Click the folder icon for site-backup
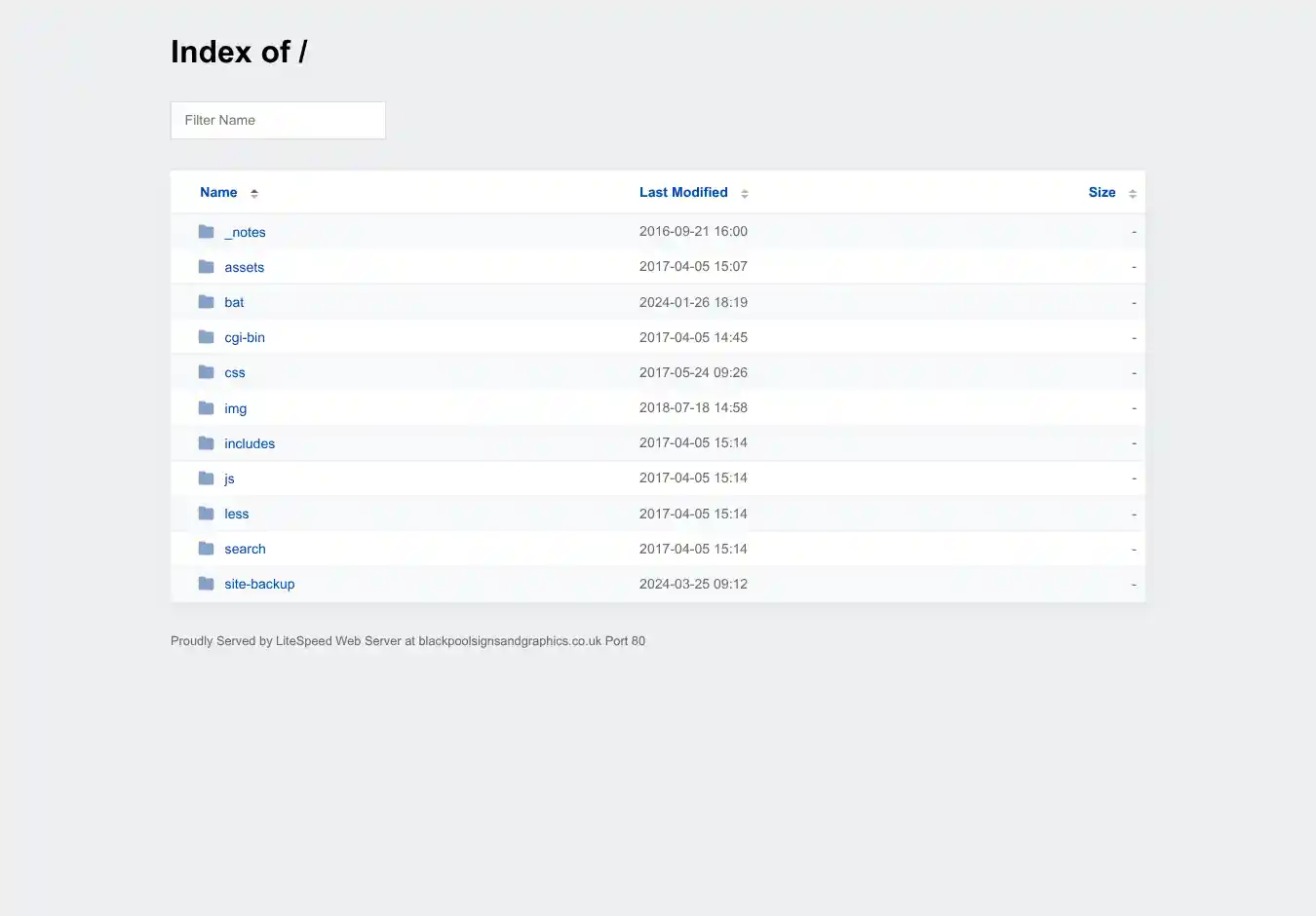This screenshot has height=916, width=1316. pos(206,584)
